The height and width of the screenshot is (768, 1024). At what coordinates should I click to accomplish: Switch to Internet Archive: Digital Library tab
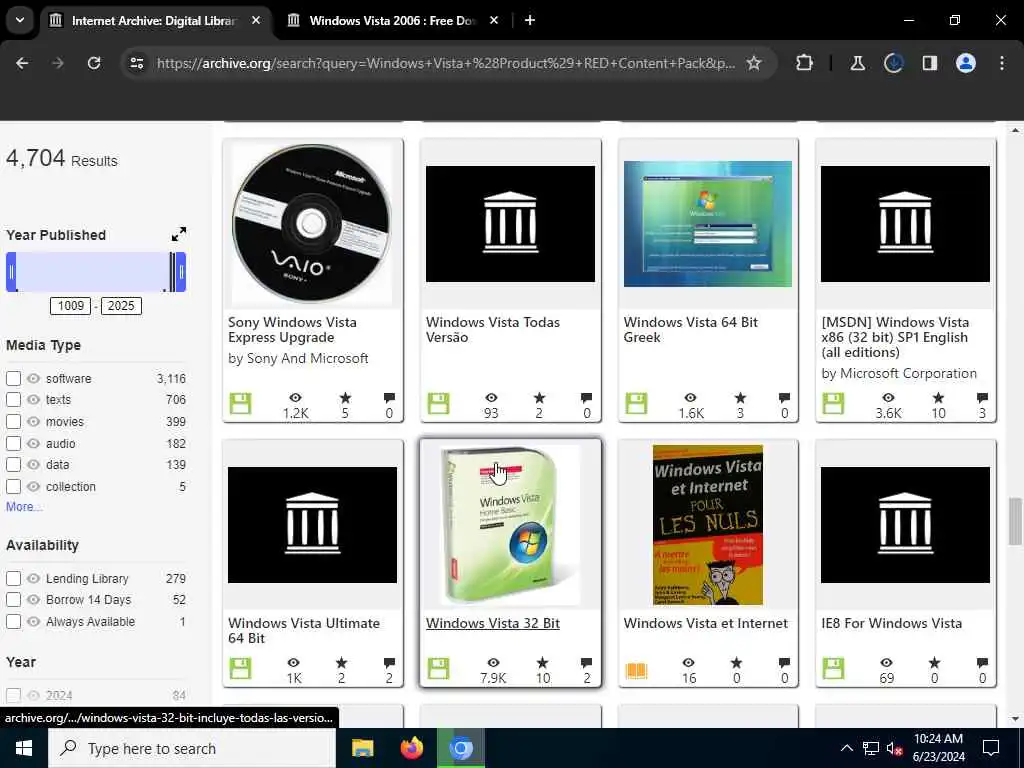[x=154, y=20]
